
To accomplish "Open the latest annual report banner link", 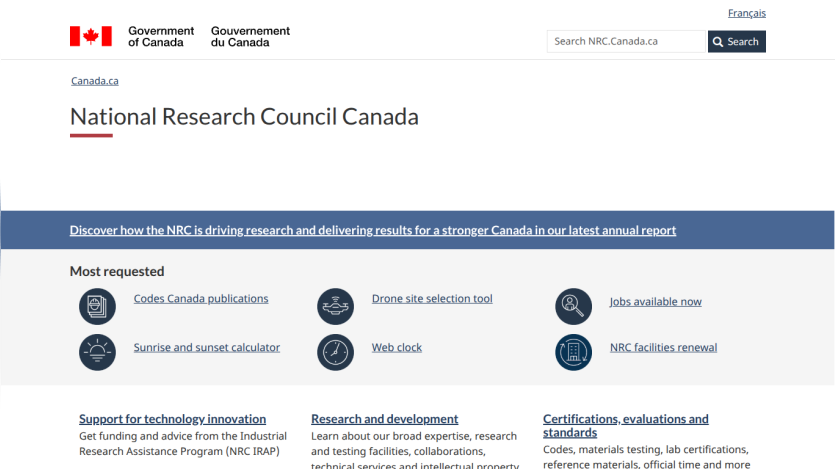I will coord(373,230).
